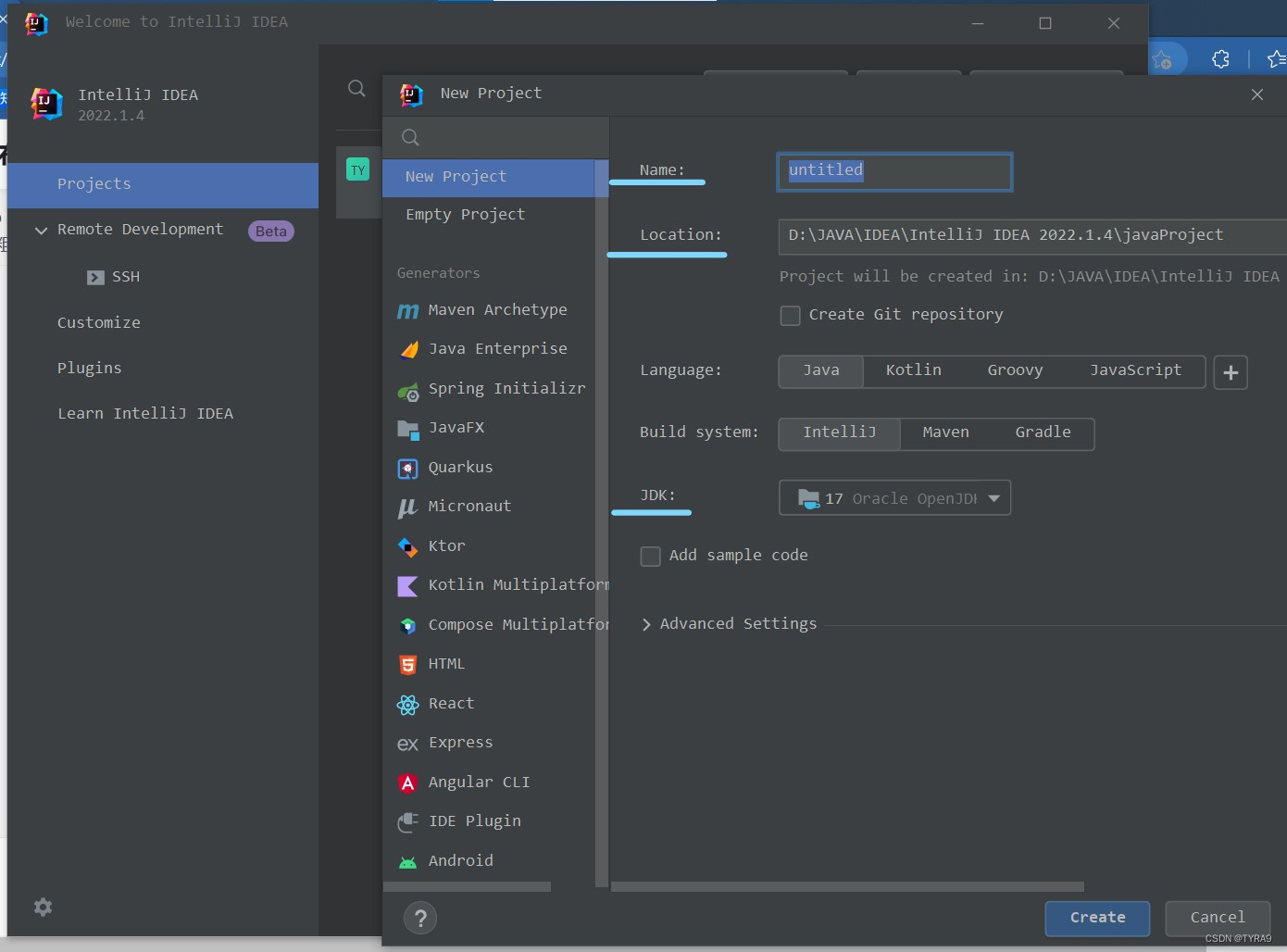Image resolution: width=1287 pixels, height=952 pixels.
Task: Choose Gradle build system
Action: click(1043, 433)
